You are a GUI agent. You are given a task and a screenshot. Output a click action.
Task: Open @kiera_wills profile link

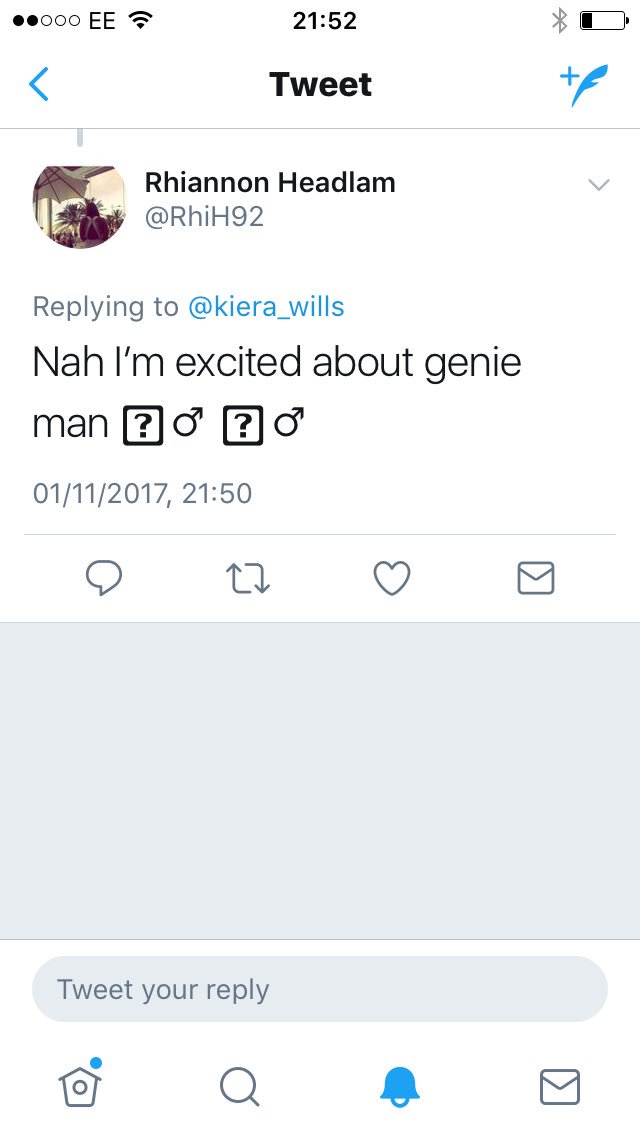coord(266,306)
